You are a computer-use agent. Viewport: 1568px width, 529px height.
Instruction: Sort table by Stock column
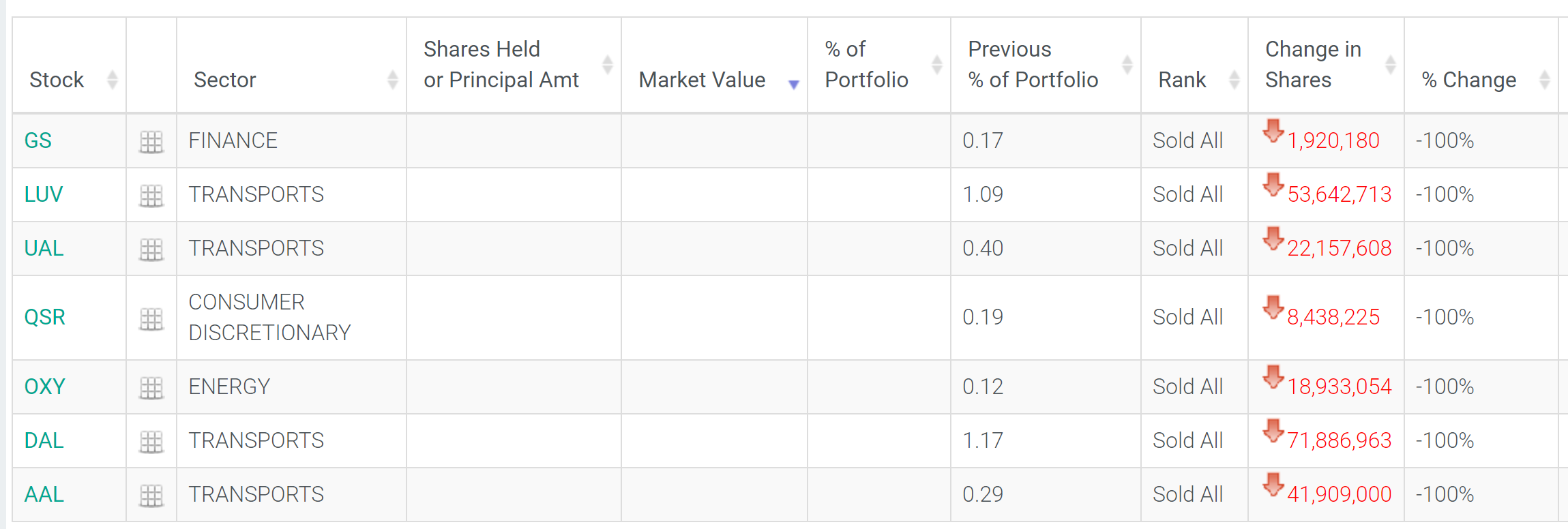(70, 65)
